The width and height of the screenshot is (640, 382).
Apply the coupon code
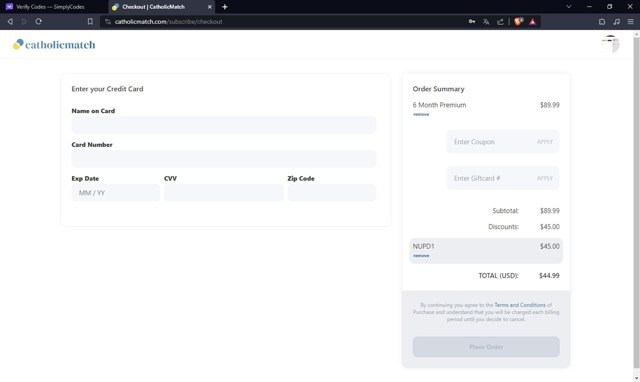[x=544, y=142]
